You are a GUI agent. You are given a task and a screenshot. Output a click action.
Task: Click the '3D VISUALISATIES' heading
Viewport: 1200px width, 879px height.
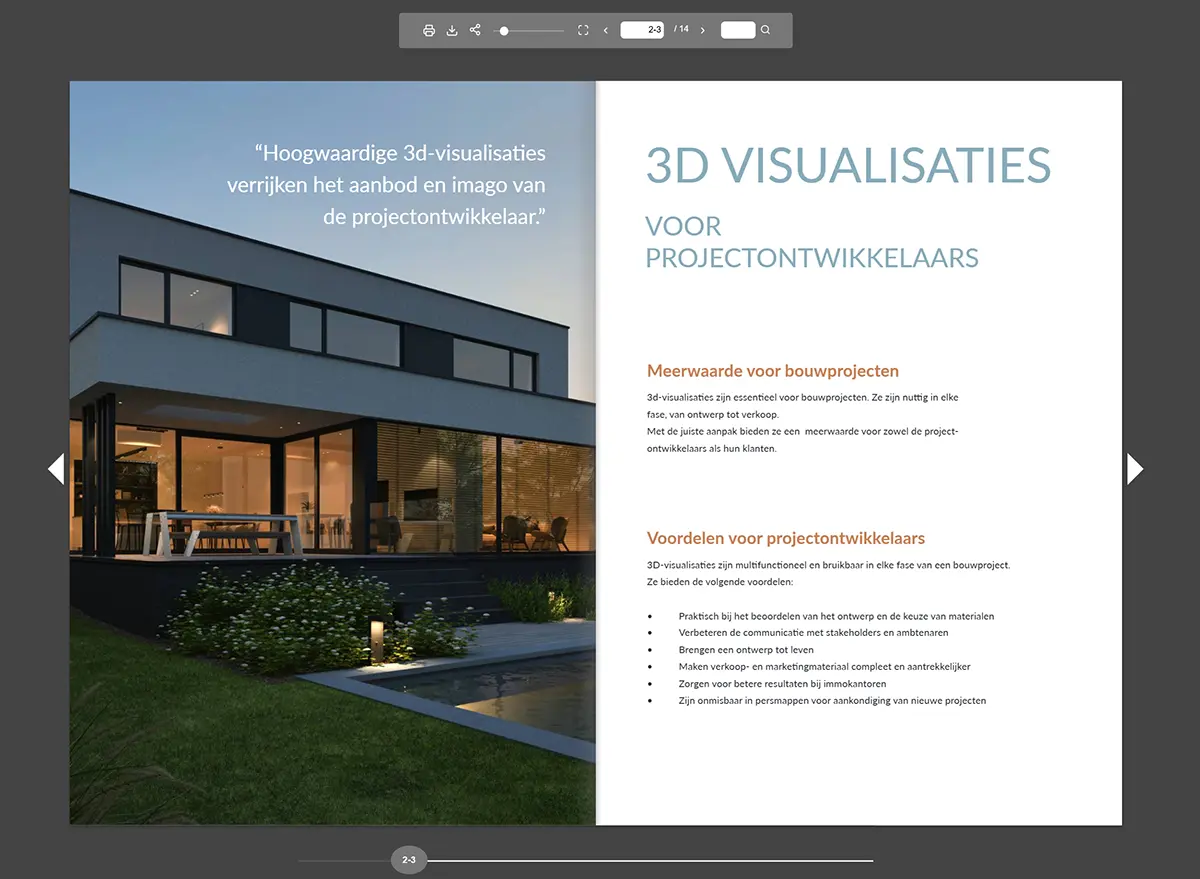tap(848, 165)
